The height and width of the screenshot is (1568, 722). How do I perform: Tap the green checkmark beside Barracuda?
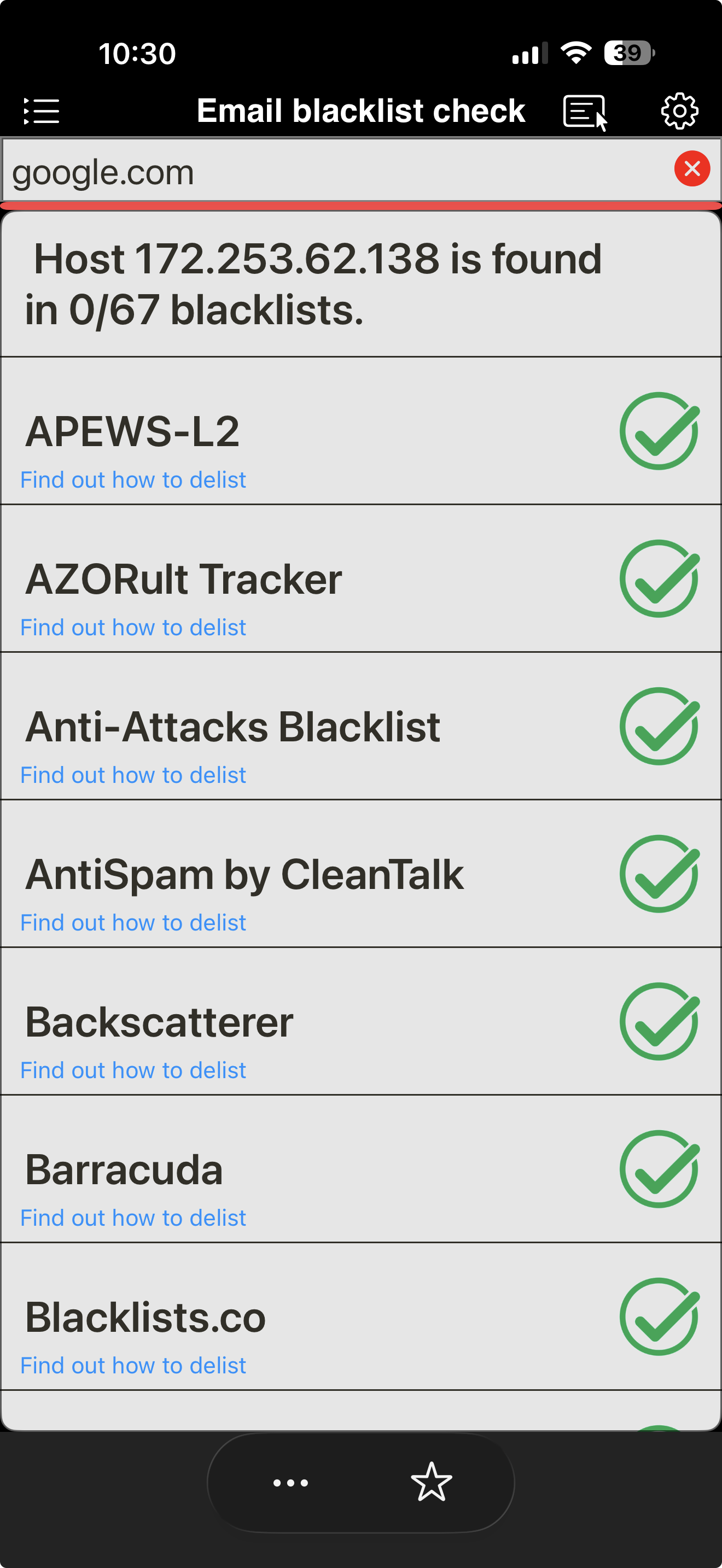pyautogui.click(x=659, y=1169)
